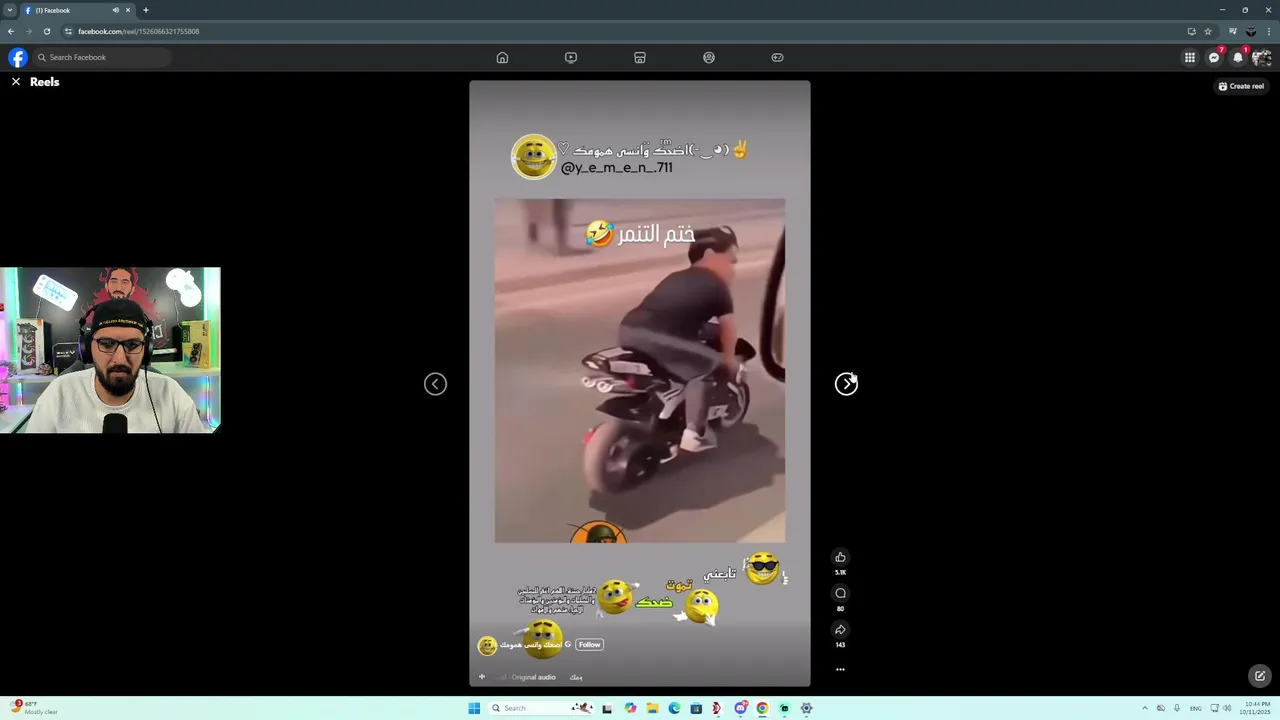This screenshot has width=1280, height=720.
Task: Open the volume speaker tray icon
Action: tap(1227, 708)
